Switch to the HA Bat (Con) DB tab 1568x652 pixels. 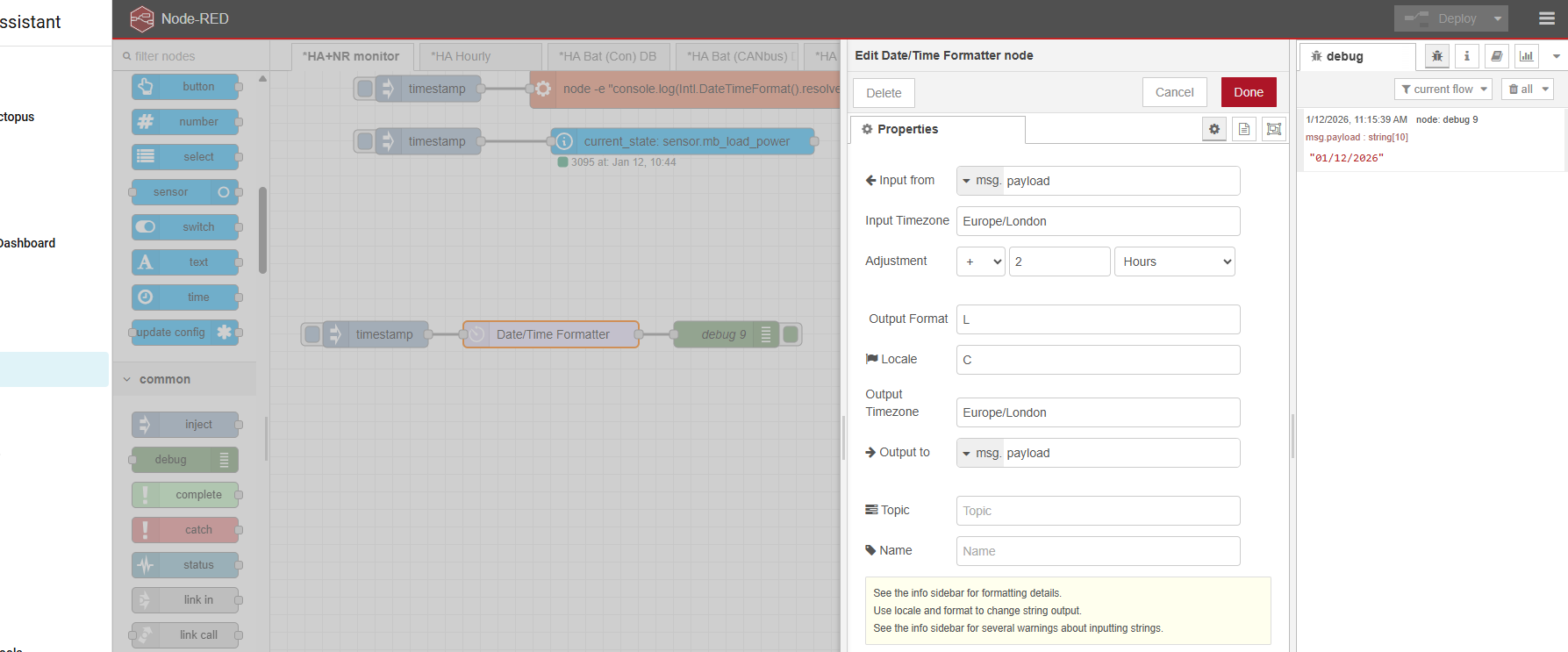point(608,56)
